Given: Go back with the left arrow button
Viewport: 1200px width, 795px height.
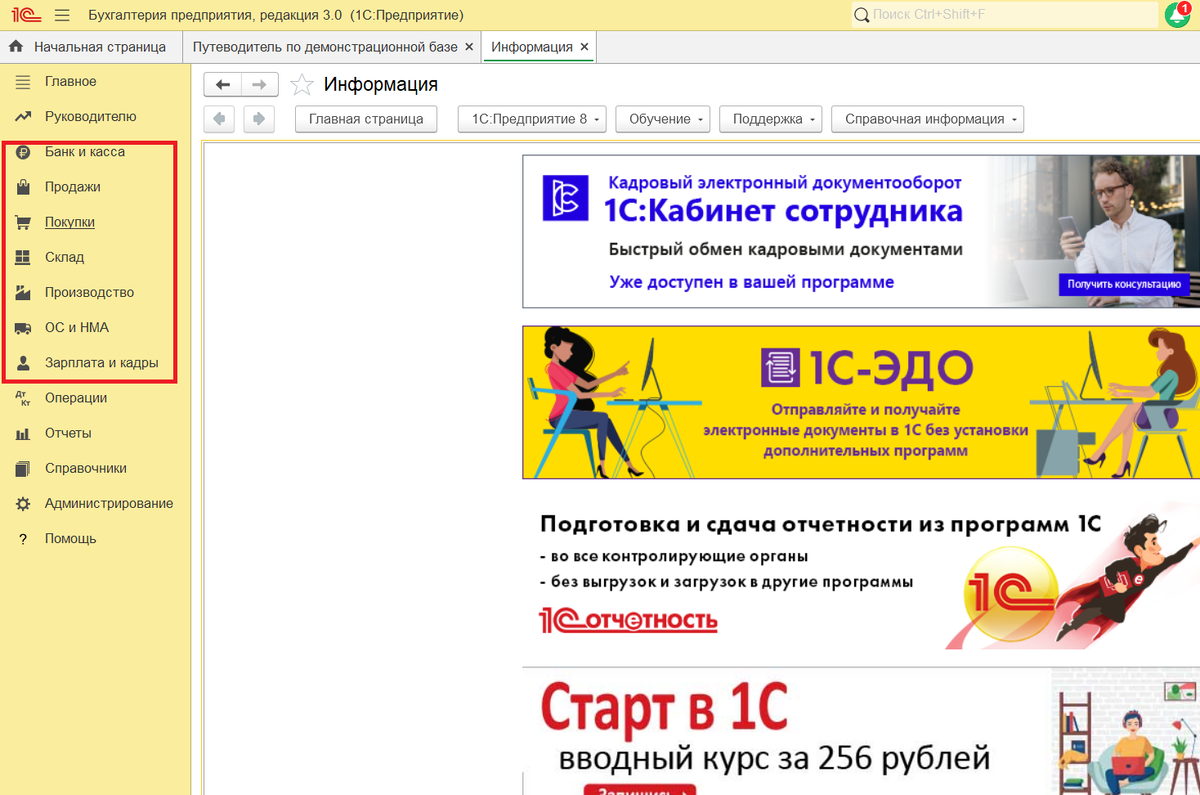Looking at the screenshot, I should pos(222,85).
